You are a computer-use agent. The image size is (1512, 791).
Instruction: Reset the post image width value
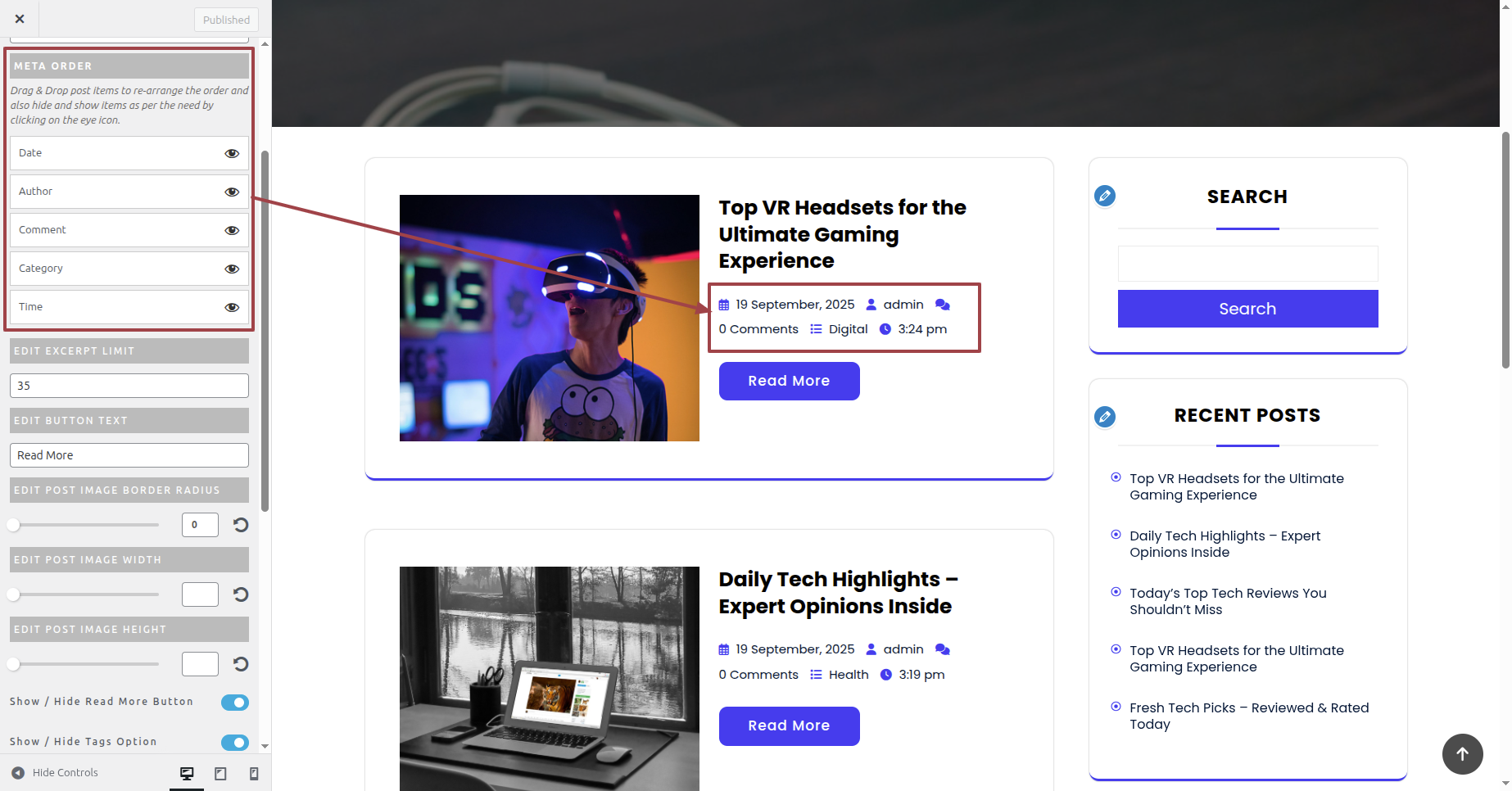241,594
